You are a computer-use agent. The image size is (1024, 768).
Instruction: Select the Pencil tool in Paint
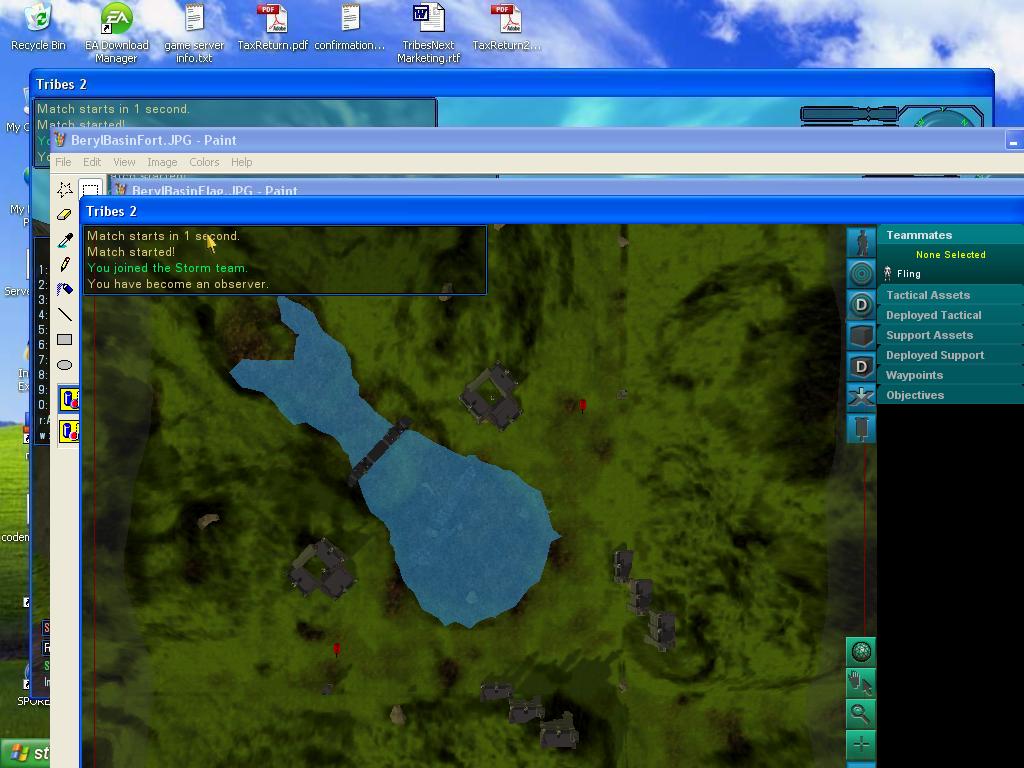coord(65,264)
